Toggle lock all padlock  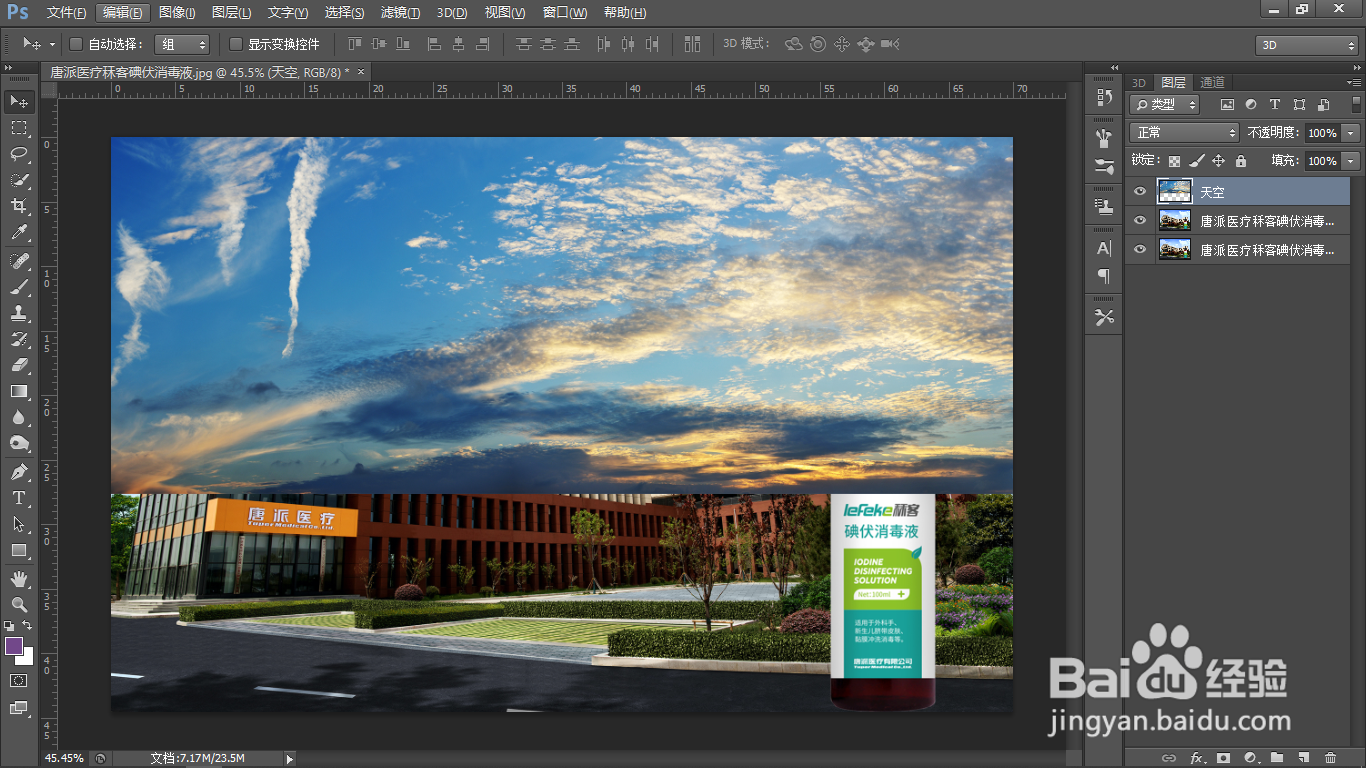coord(1241,160)
